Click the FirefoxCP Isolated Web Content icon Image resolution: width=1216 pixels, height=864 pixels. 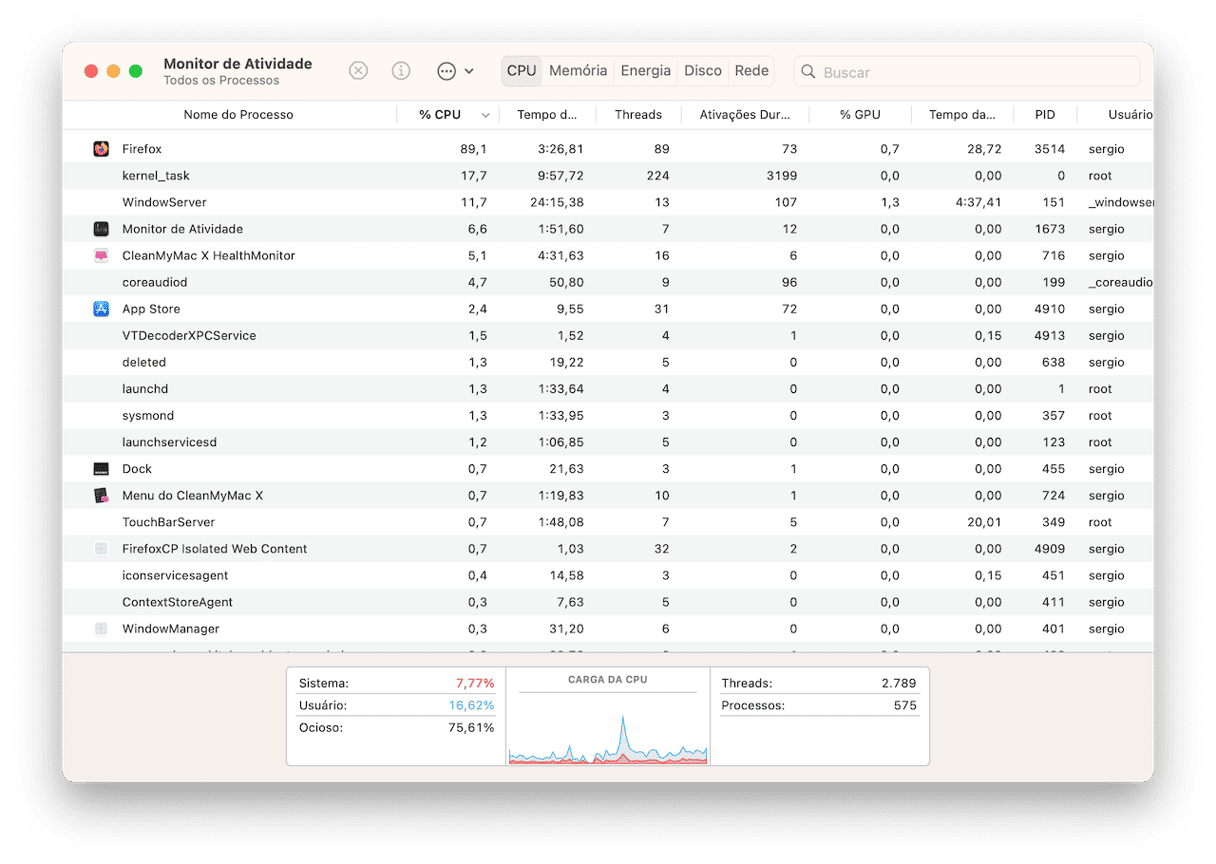point(101,549)
